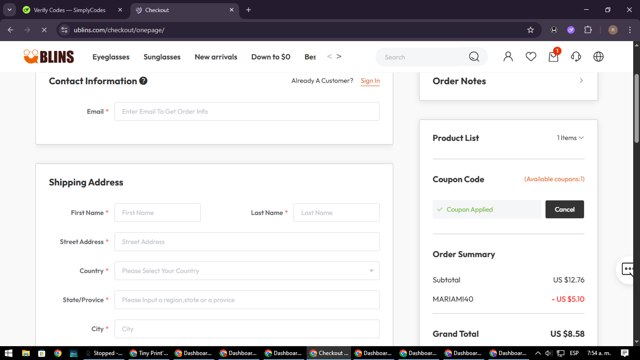Click the Street Address field
Screen dimensions: 640x360
coord(247,242)
